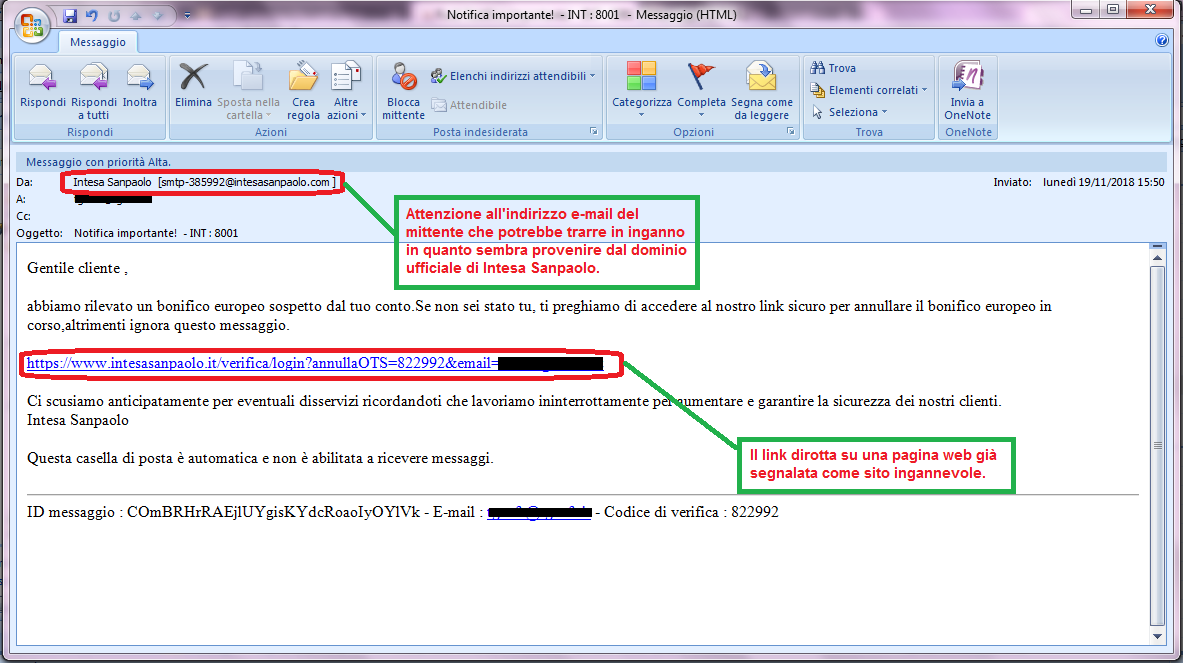This screenshot has height=663, width=1183.
Task: Click the redacted recipient in the A: field
Action: point(113,199)
